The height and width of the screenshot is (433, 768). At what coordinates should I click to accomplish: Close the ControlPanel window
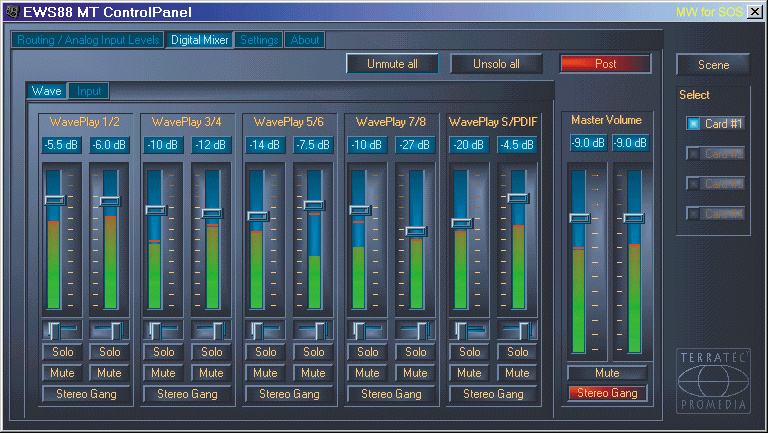click(x=756, y=12)
